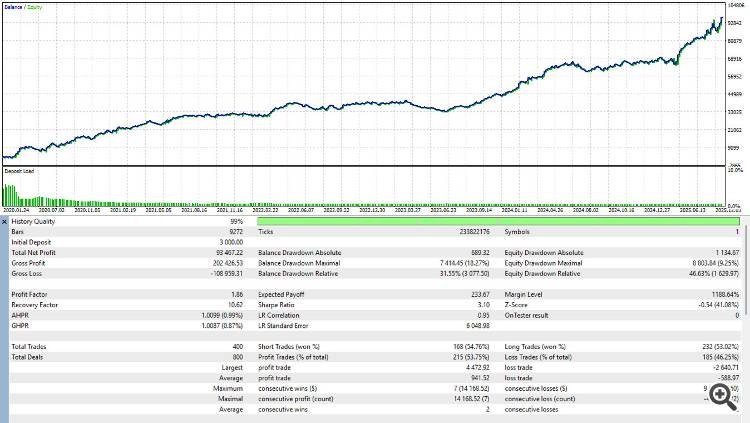
Task: Click the Sharpe Ratio value 3.10
Action: (484, 305)
